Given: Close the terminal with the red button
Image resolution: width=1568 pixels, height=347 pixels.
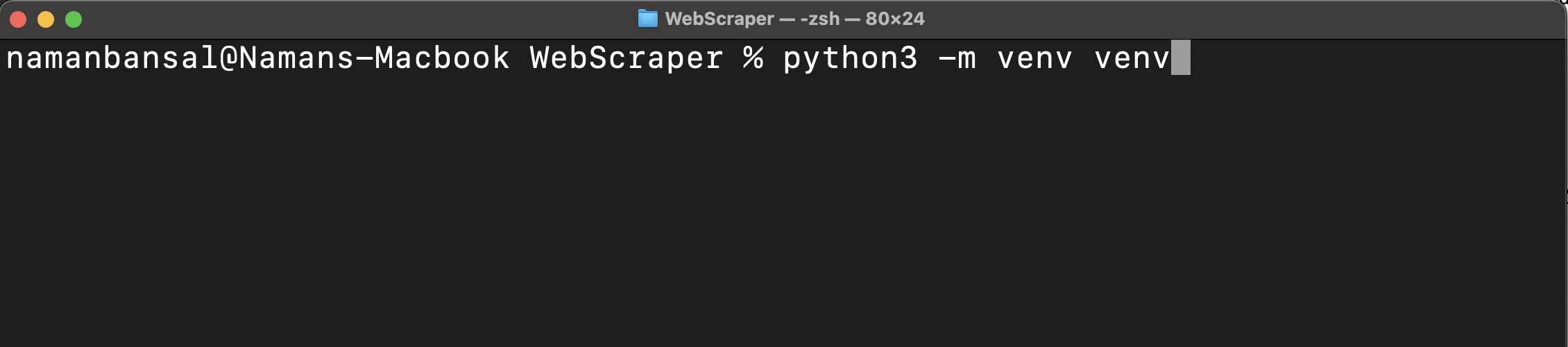Looking at the screenshot, I should click(18, 19).
